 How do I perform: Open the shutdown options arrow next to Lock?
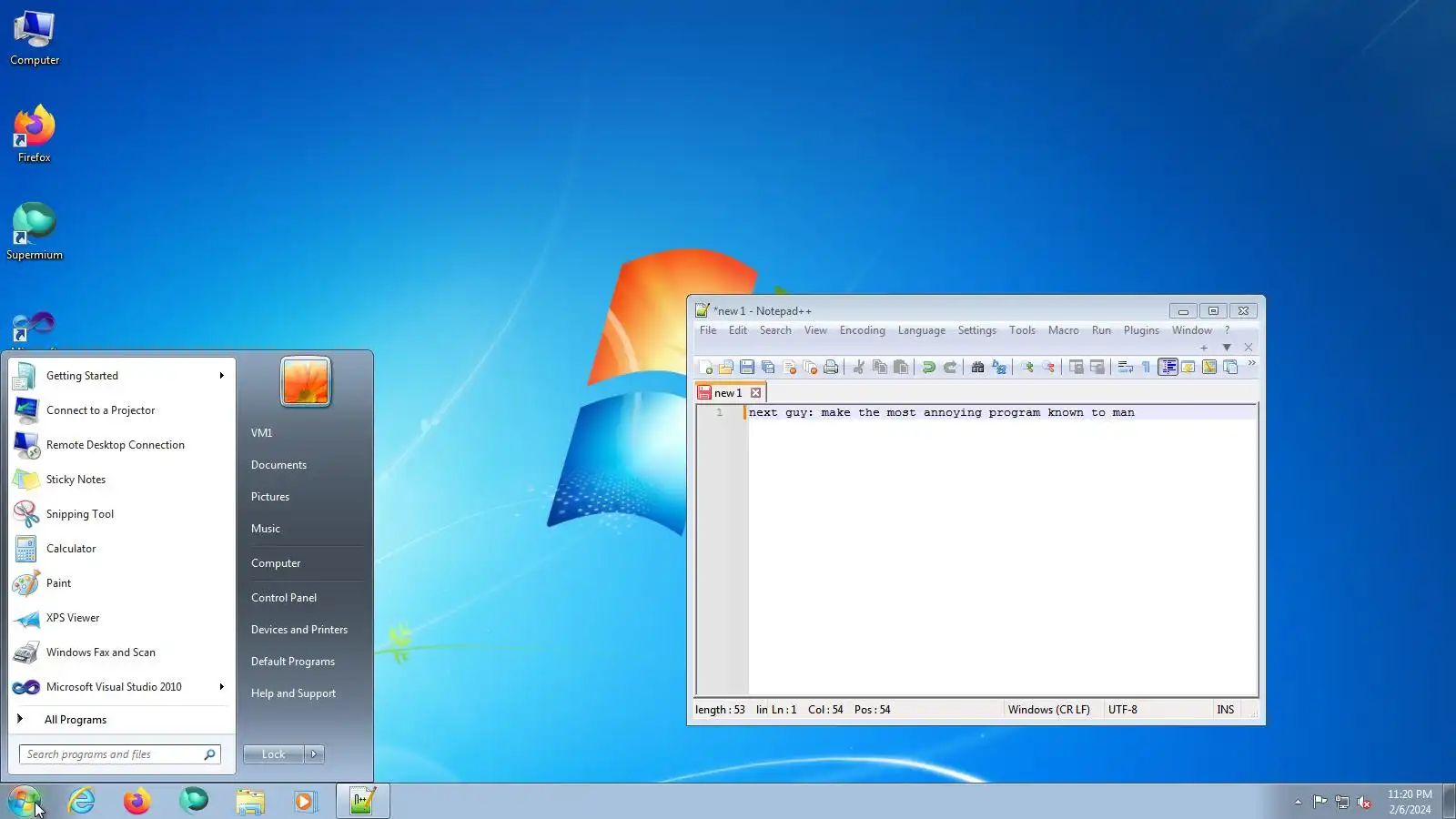click(314, 754)
